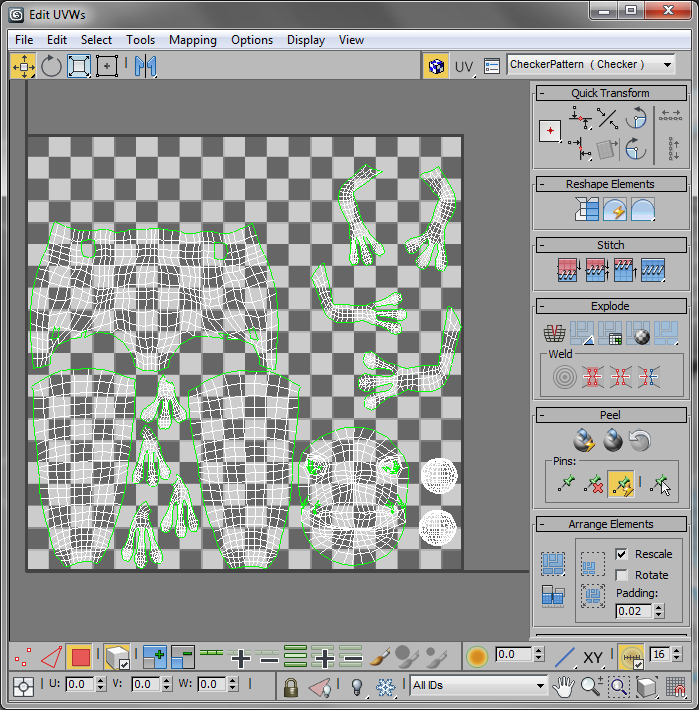Toggle Lock Selected Subobjects padlock
699x710 pixels.
tap(291, 687)
